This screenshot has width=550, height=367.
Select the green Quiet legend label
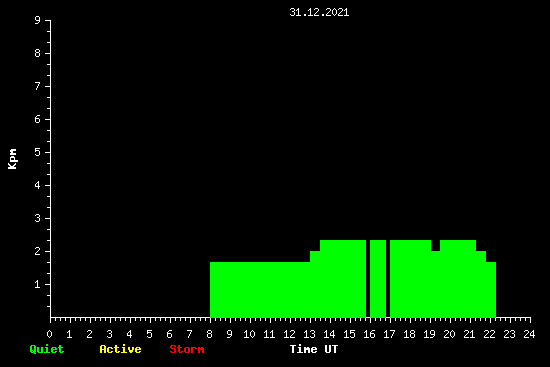tap(47, 349)
